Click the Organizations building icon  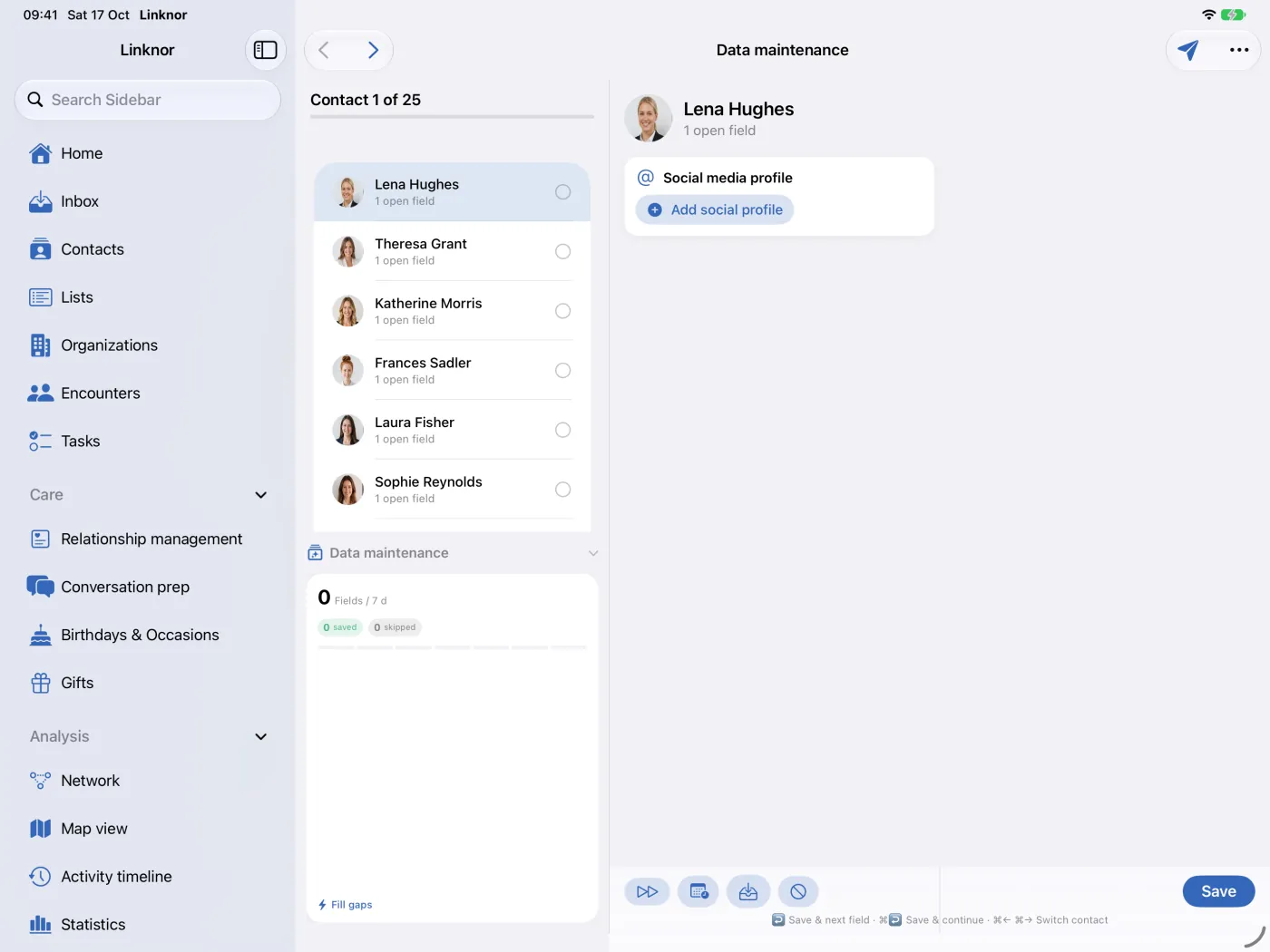41,345
